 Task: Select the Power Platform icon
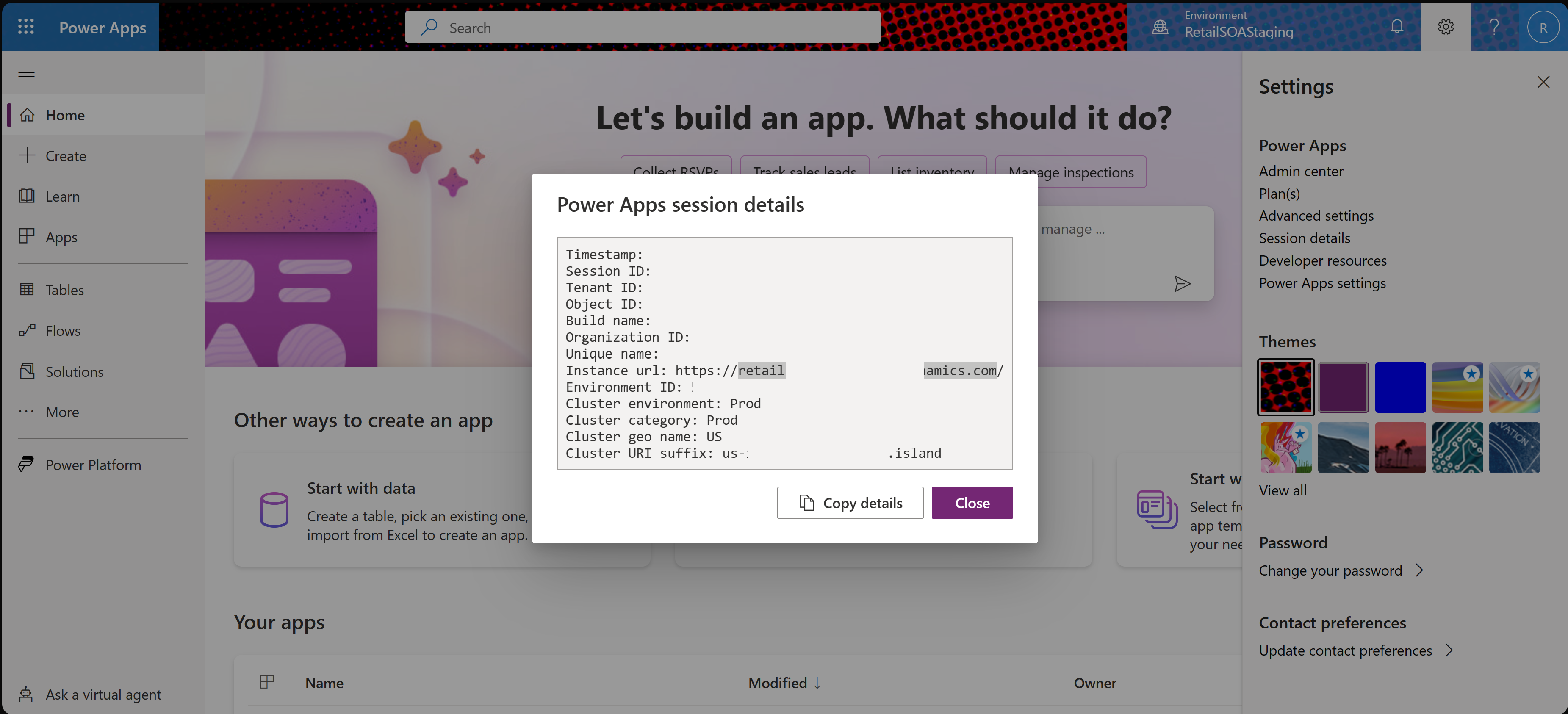(27, 463)
